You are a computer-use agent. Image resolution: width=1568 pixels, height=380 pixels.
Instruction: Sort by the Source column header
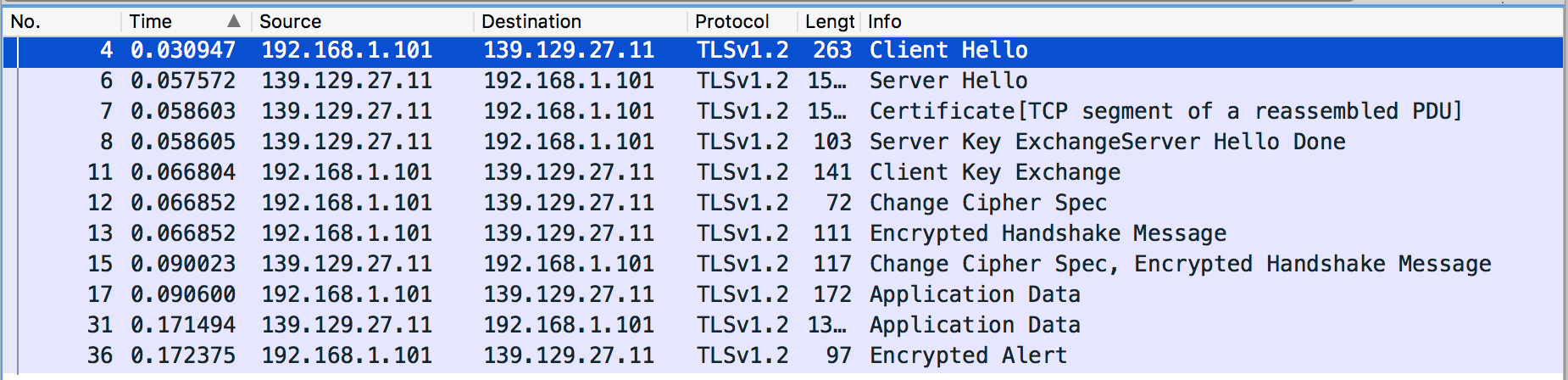[291, 21]
